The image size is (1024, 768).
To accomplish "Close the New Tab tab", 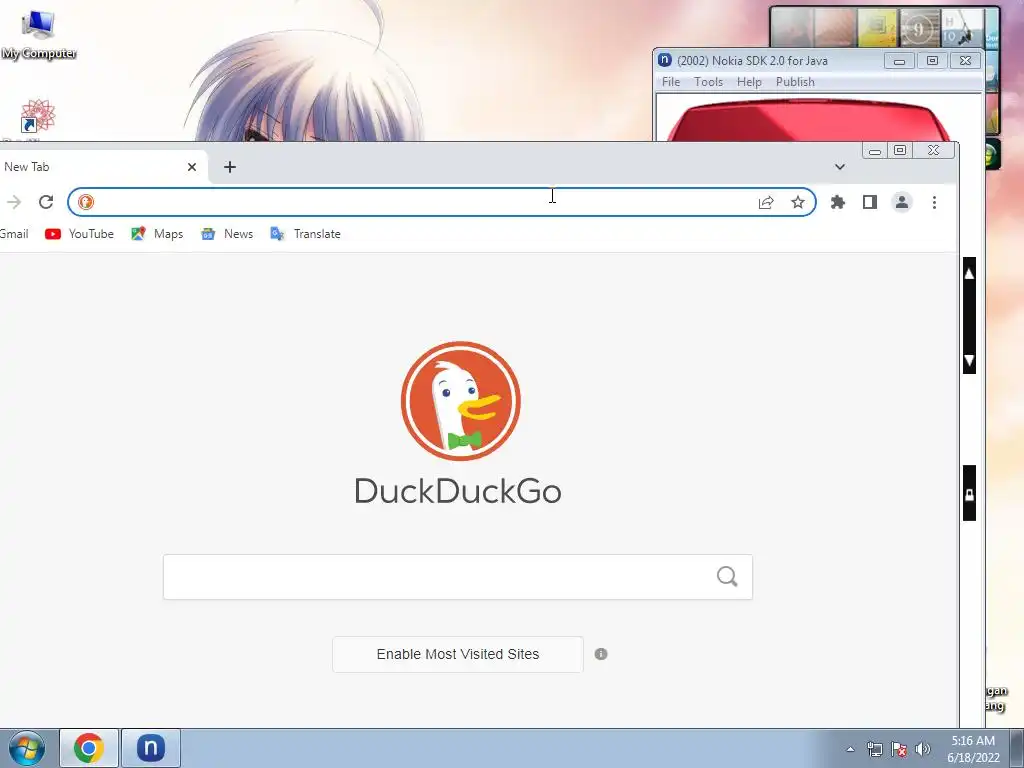I will pyautogui.click(x=192, y=167).
